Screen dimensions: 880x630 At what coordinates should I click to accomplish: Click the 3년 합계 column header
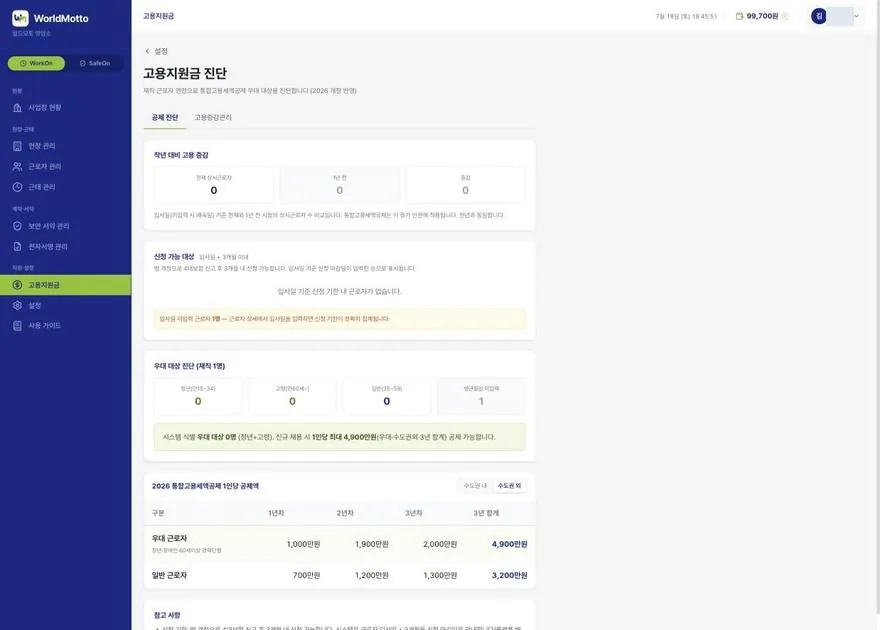pyautogui.click(x=486, y=513)
